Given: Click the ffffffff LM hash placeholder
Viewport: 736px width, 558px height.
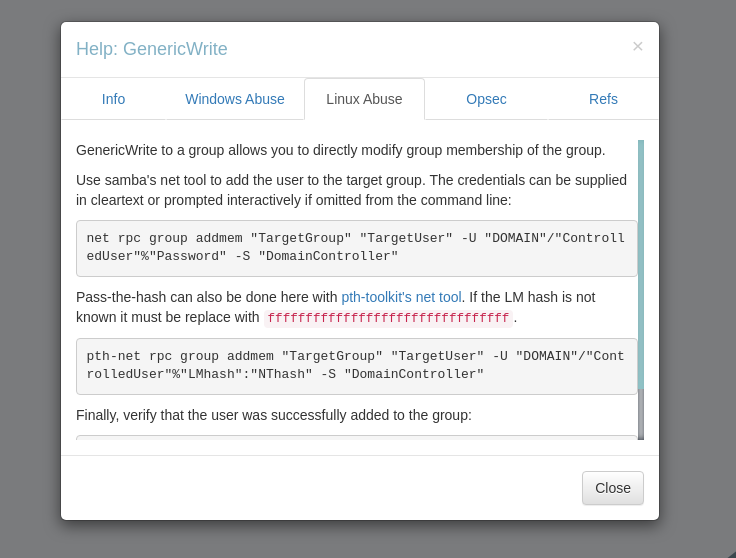Looking at the screenshot, I should coord(388,318).
